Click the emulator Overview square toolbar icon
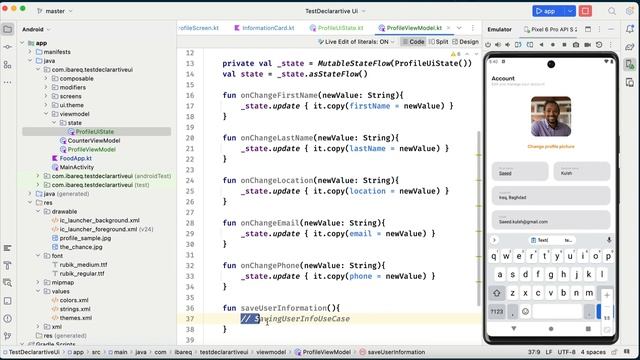This screenshot has height=360, width=640. 564,44
